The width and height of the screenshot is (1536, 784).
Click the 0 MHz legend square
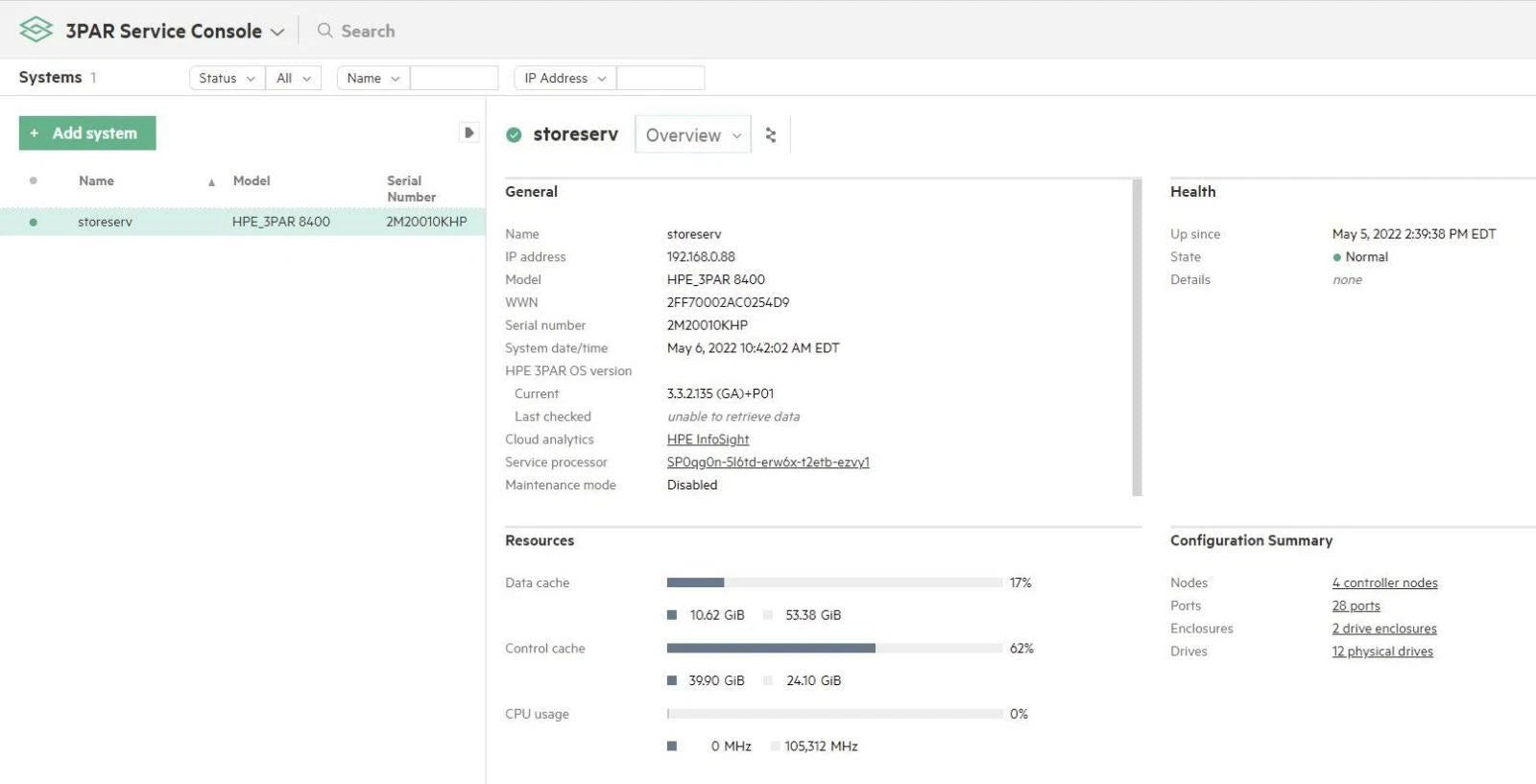tap(672, 746)
